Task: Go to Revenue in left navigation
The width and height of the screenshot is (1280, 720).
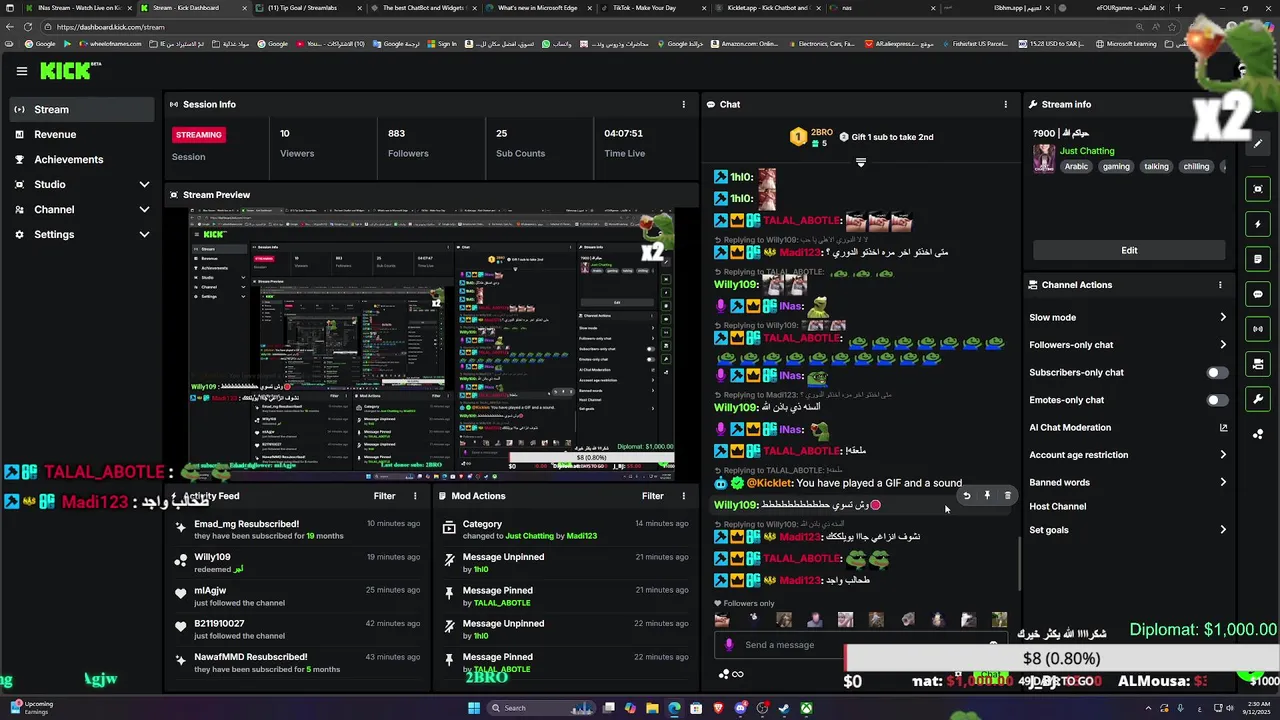Action: coord(81,135)
